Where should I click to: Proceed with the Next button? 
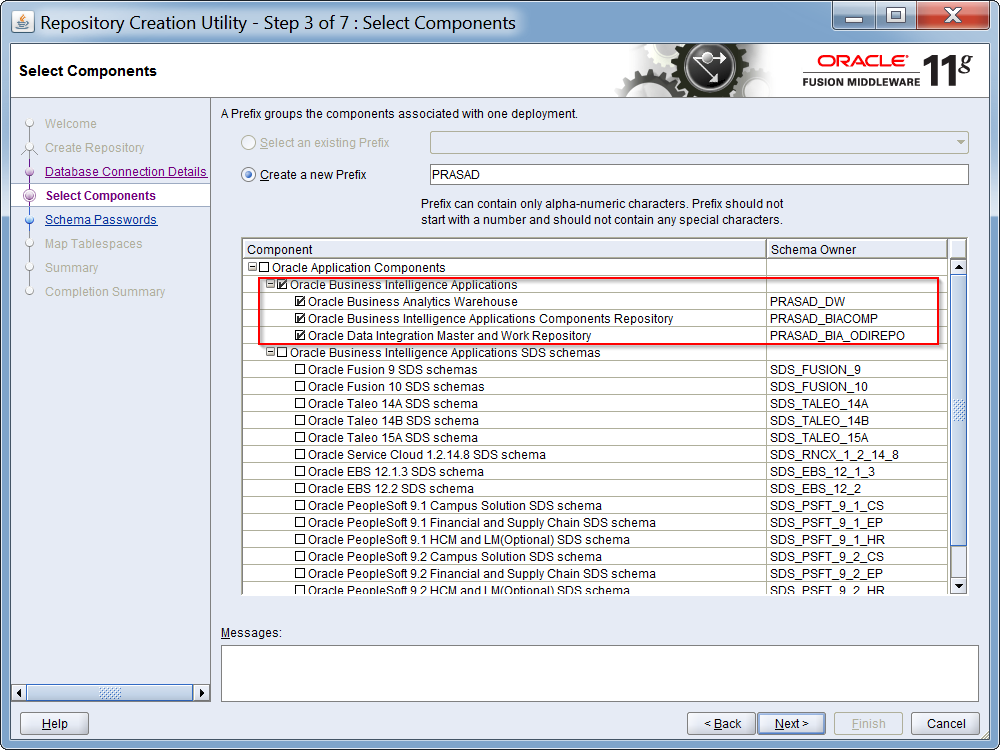[x=791, y=723]
